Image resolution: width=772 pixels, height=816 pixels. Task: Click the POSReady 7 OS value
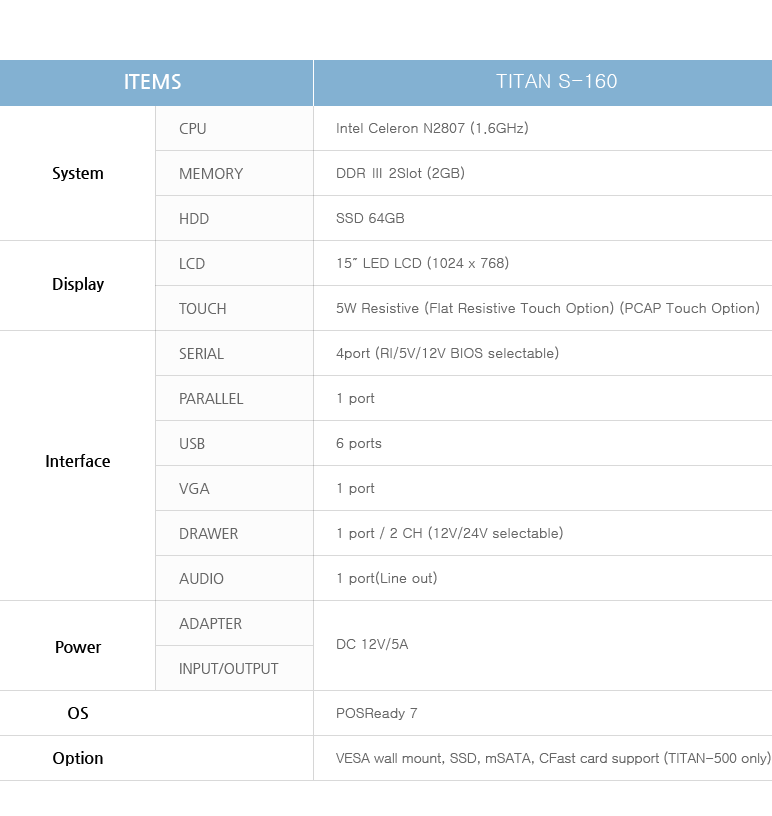[x=377, y=713]
